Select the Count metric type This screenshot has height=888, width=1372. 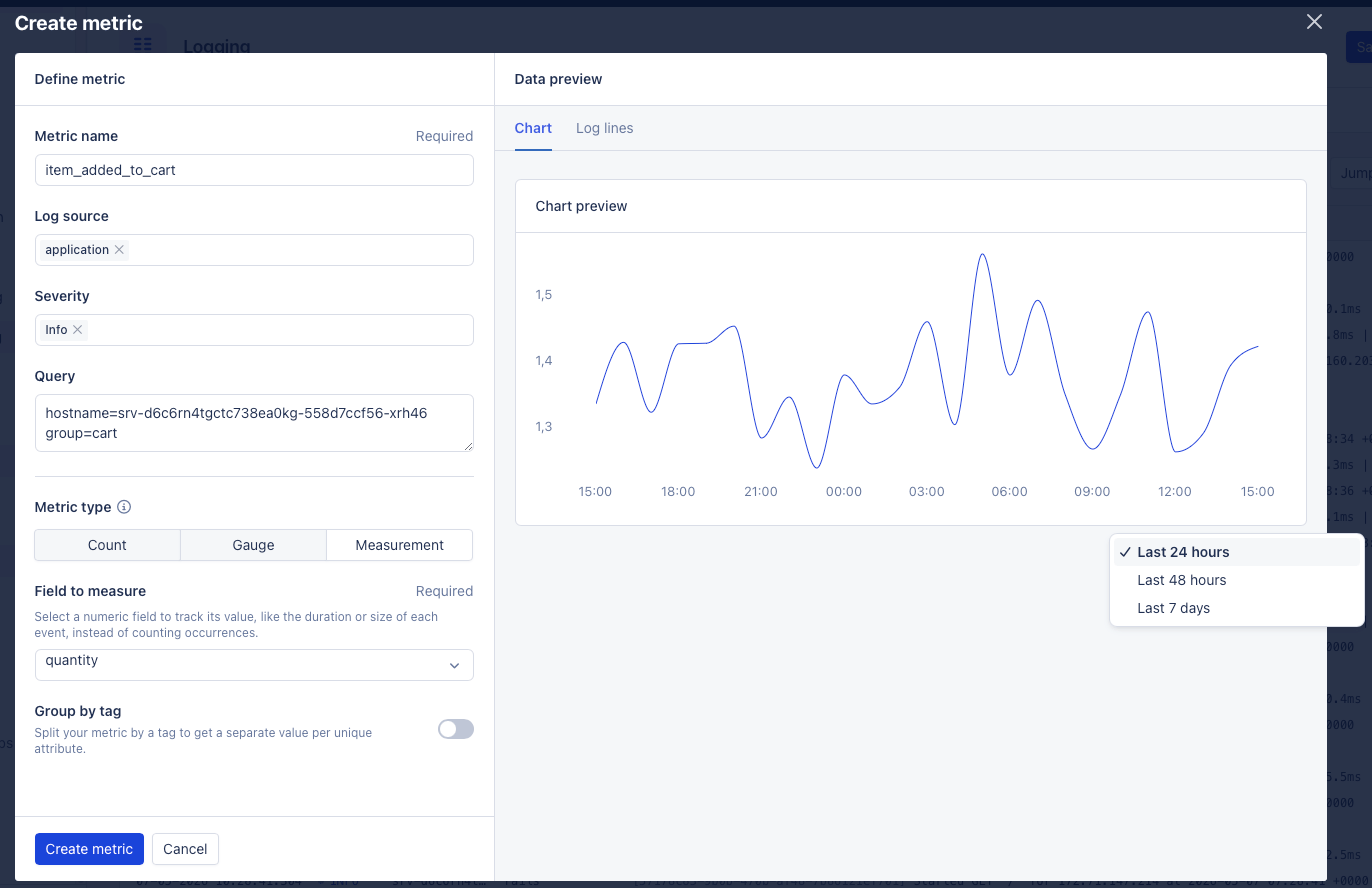coord(107,545)
